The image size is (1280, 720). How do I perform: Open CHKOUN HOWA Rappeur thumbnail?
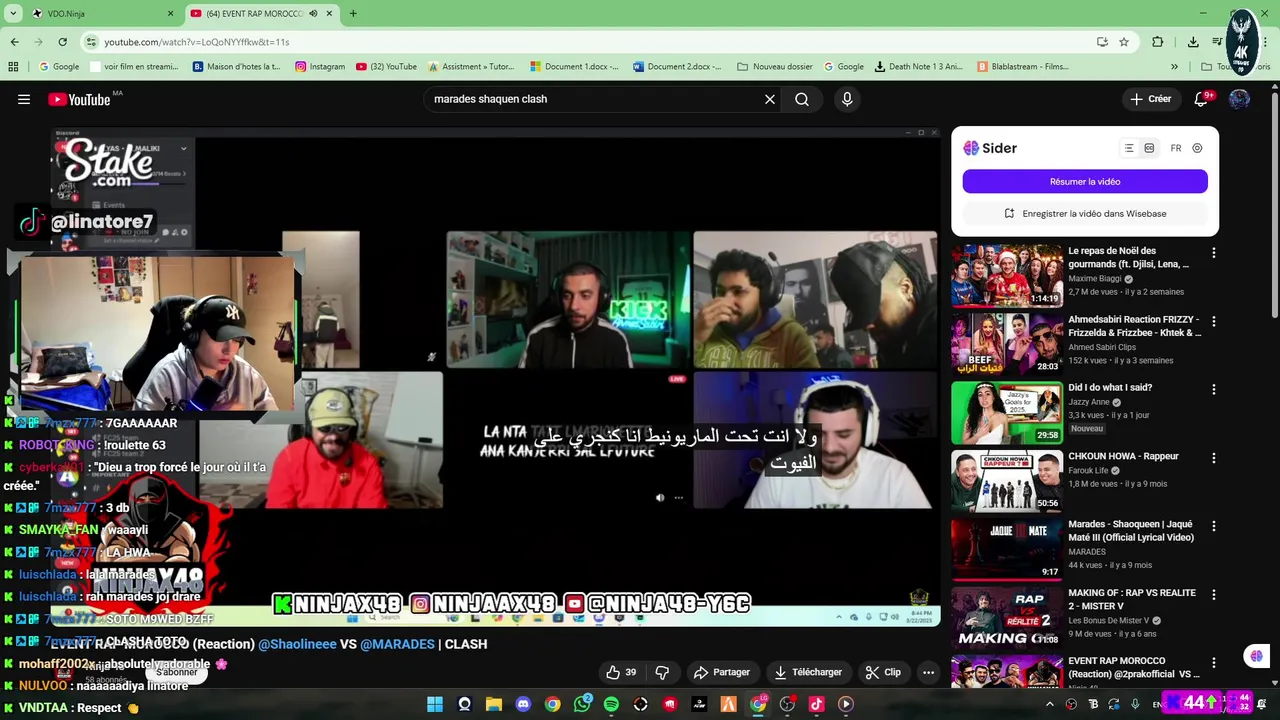(x=1007, y=480)
